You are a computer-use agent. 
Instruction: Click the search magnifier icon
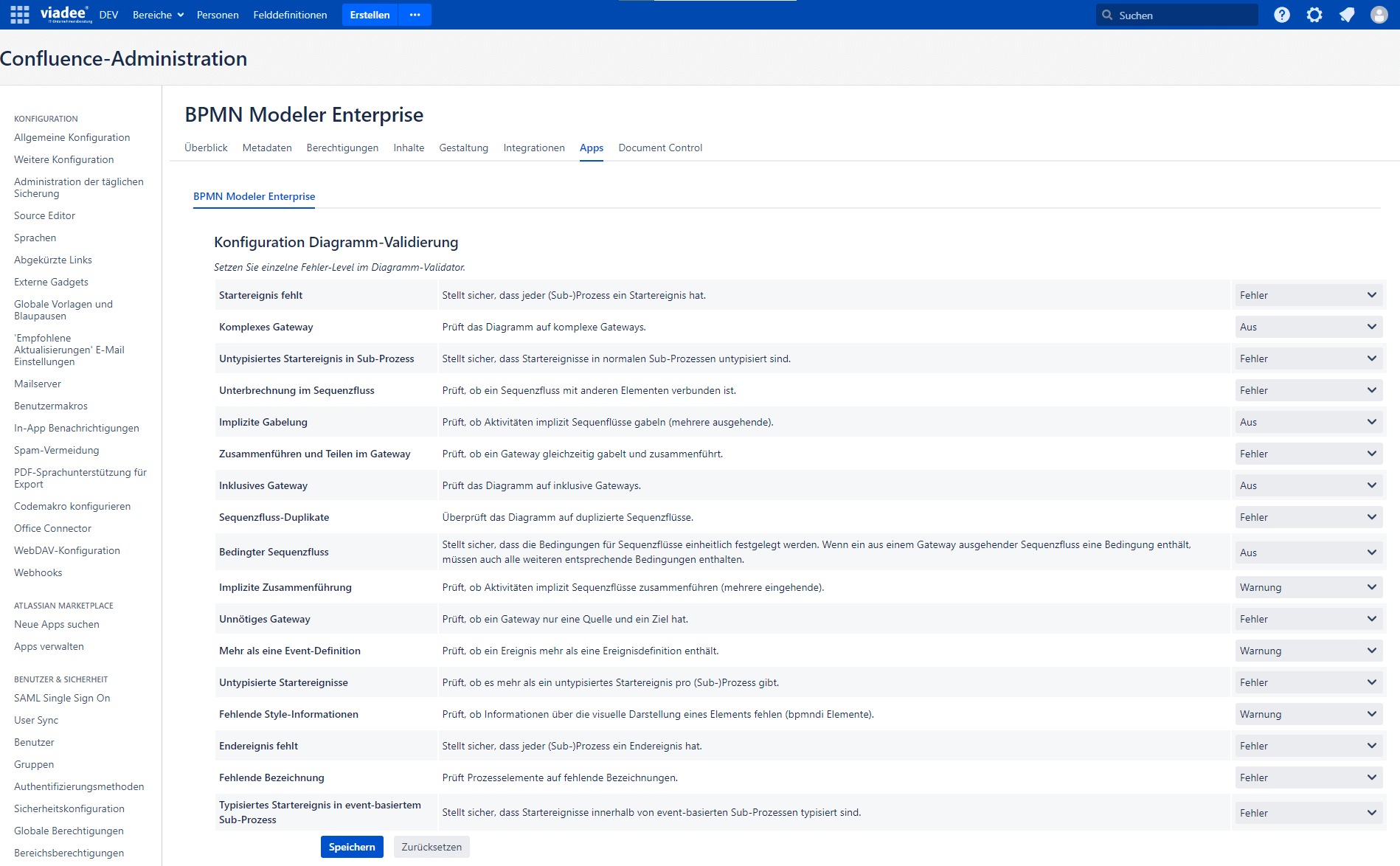tap(1107, 15)
